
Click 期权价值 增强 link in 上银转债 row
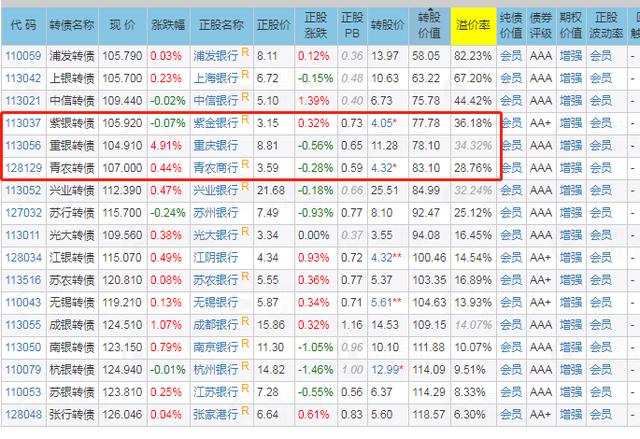pos(571,78)
